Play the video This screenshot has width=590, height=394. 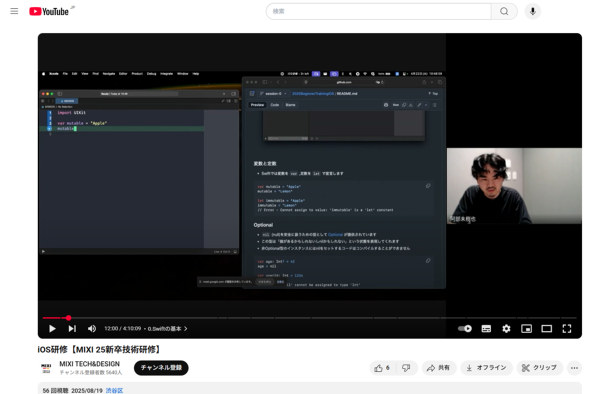[52, 329]
